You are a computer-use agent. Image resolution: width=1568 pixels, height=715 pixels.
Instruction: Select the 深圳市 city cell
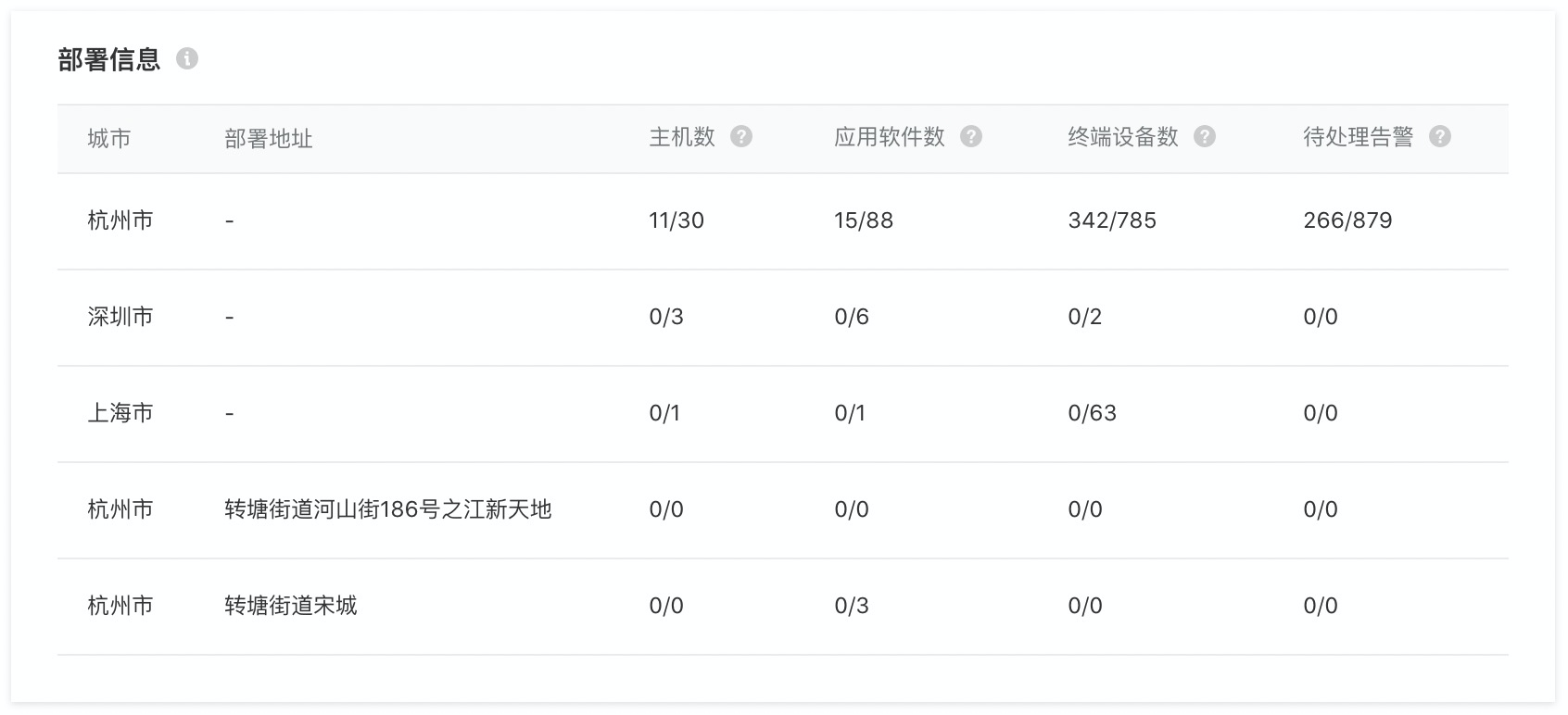click(x=120, y=317)
